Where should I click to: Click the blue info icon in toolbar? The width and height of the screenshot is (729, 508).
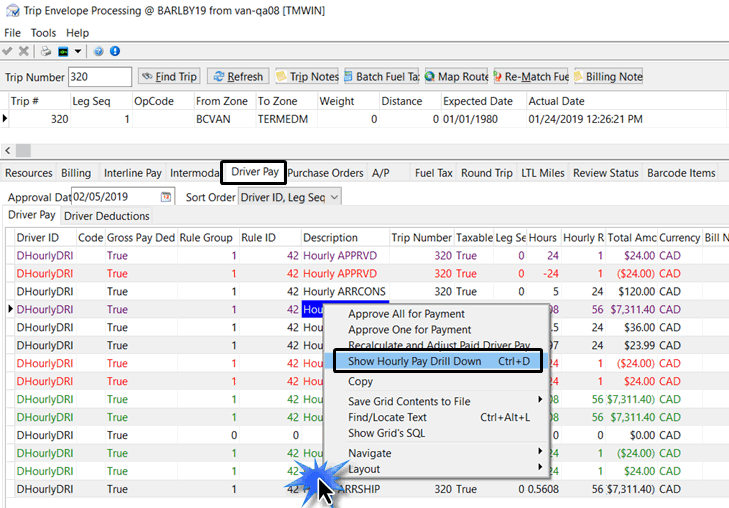(x=115, y=51)
